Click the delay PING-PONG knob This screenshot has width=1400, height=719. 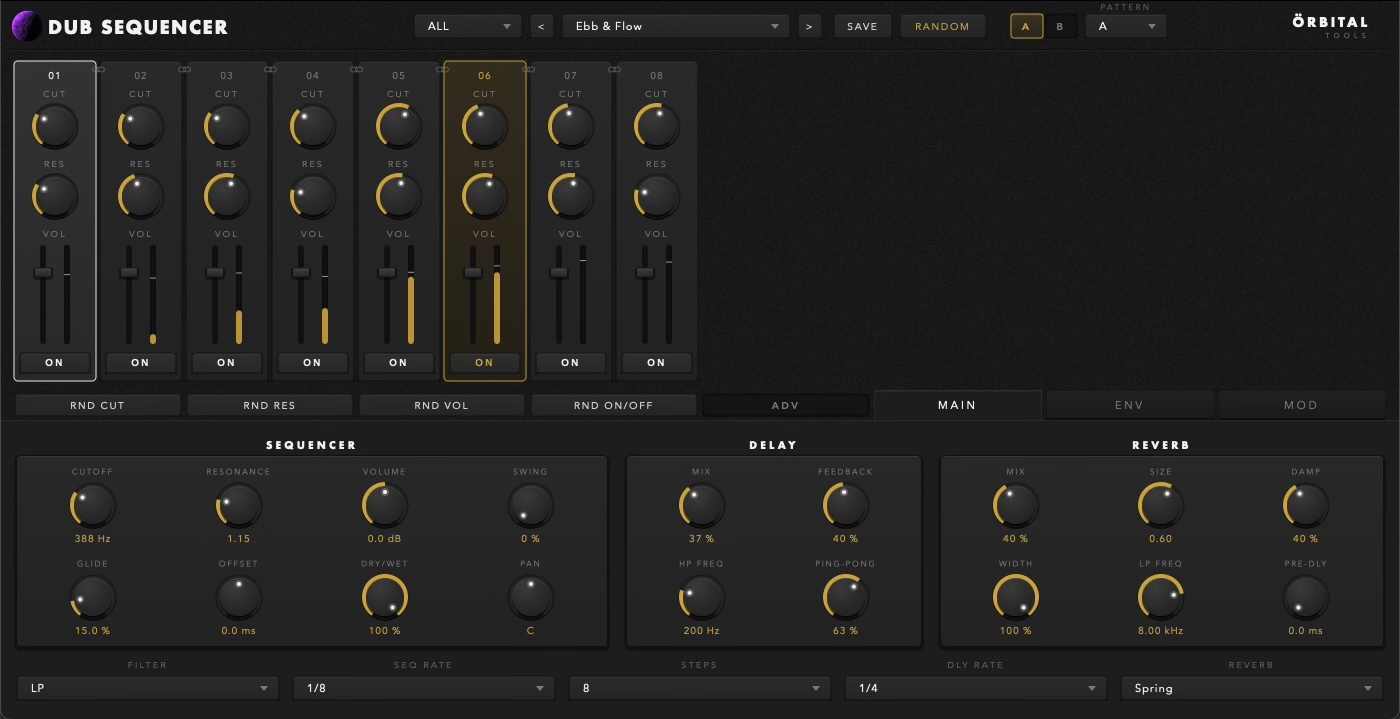point(846,598)
